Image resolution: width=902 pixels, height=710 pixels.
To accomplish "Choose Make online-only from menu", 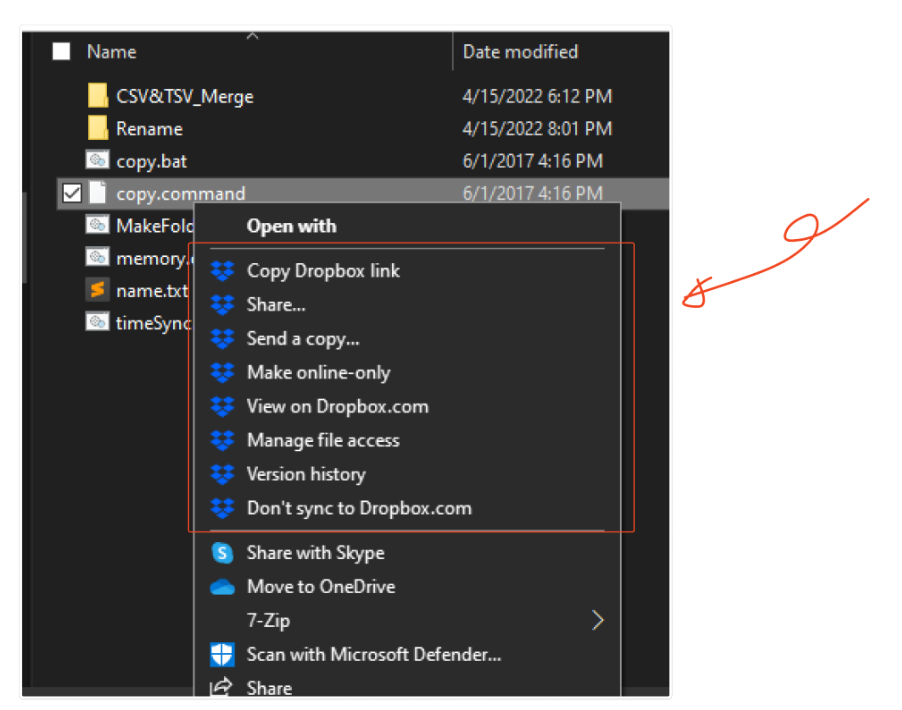I will [318, 373].
